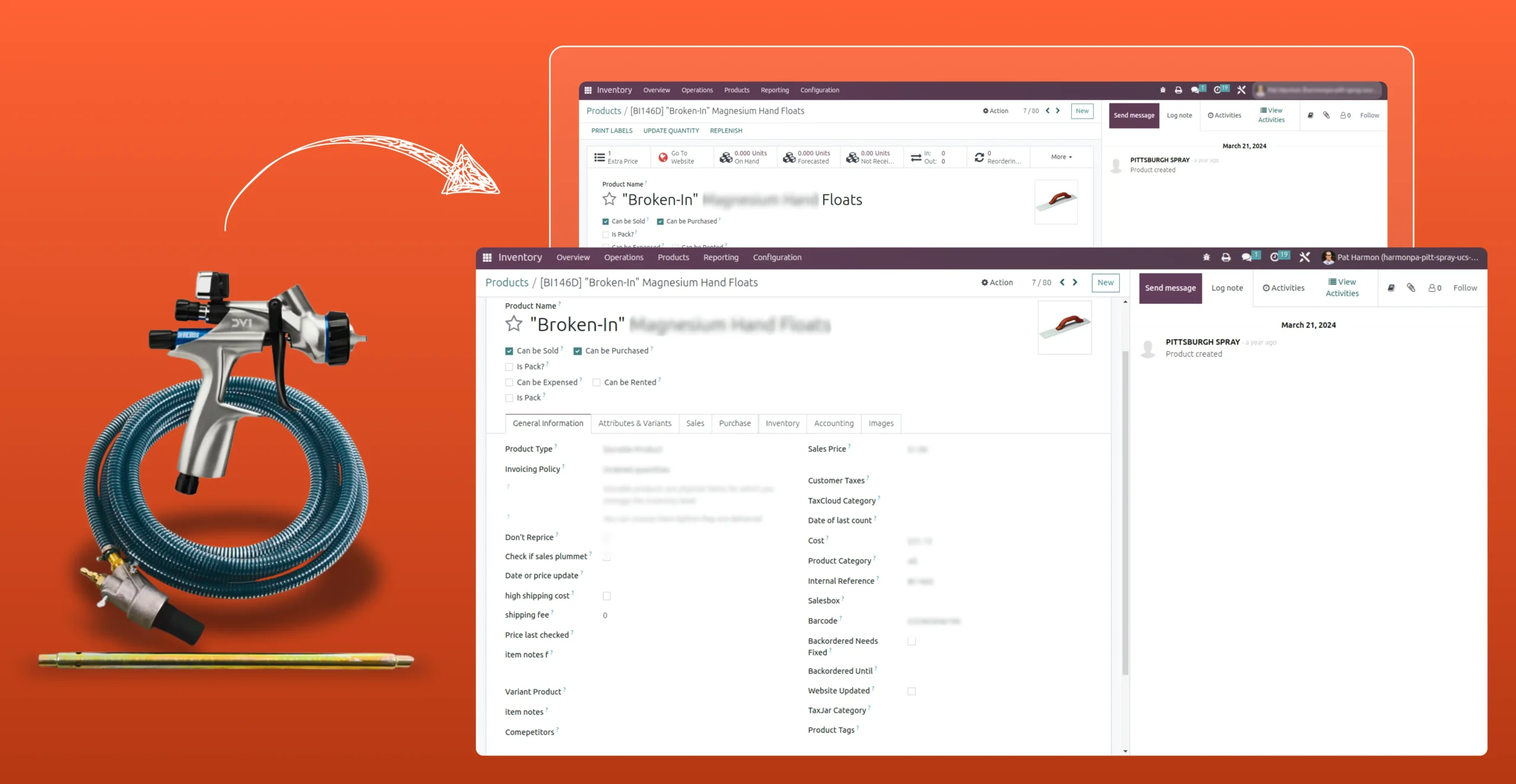Open Action dropdown in back window
Viewport: 1516px width, 784px height.
pos(995,111)
